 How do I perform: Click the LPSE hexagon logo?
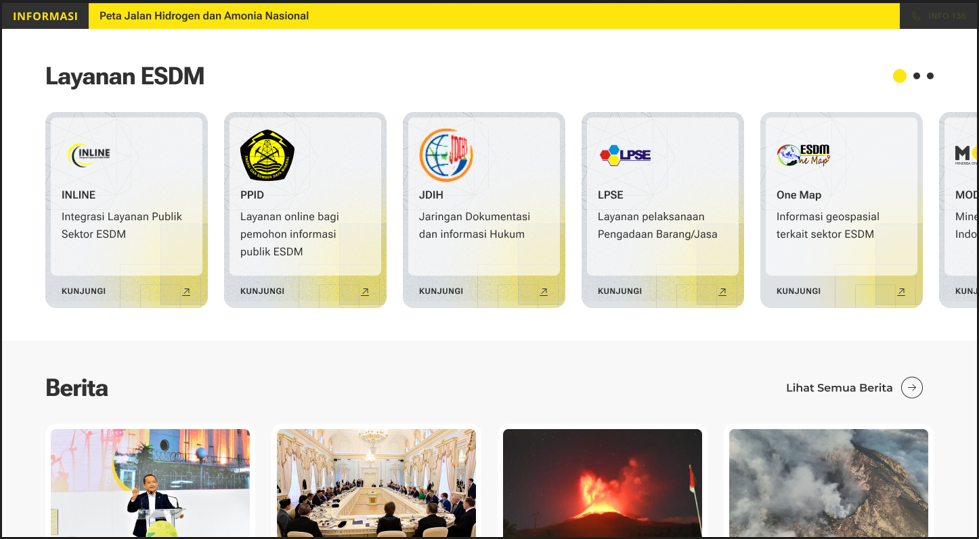click(625, 155)
